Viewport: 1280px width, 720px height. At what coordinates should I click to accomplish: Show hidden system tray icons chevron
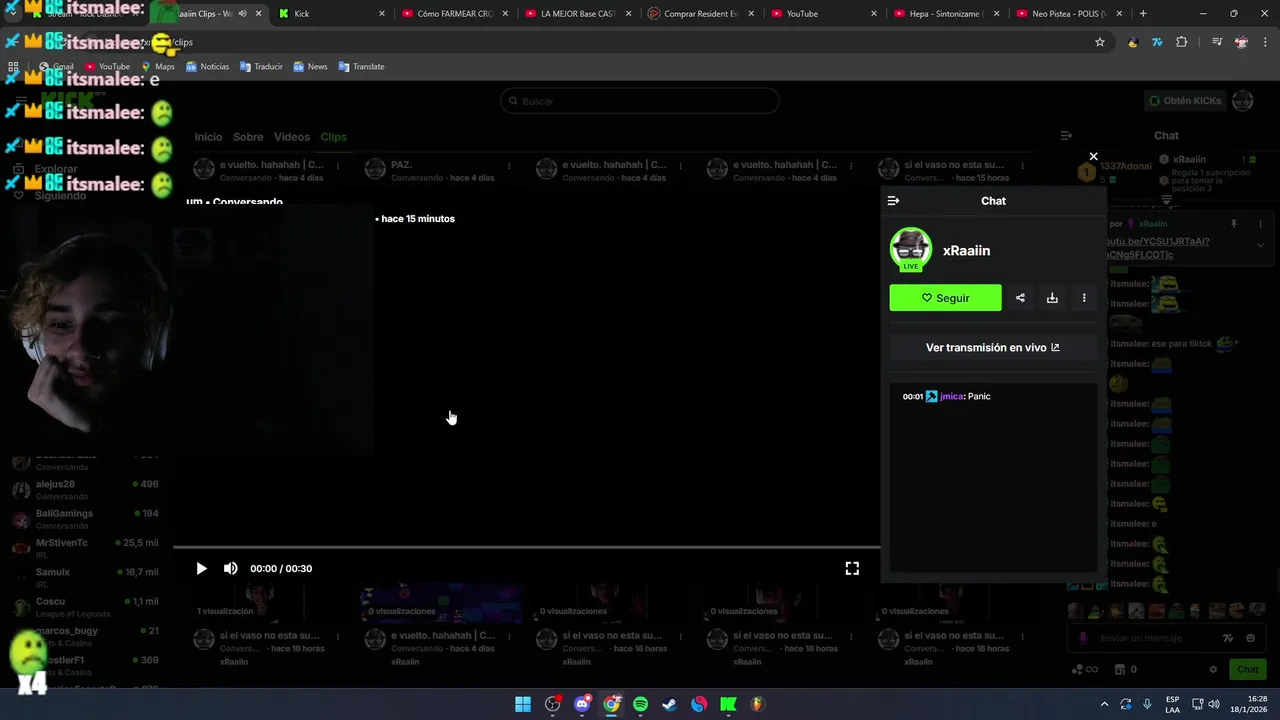(1104, 704)
